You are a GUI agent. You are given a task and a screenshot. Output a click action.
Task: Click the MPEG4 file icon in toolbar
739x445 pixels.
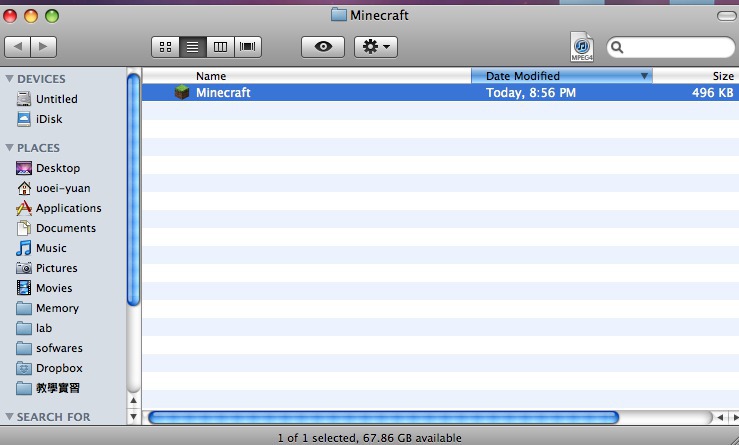point(582,46)
